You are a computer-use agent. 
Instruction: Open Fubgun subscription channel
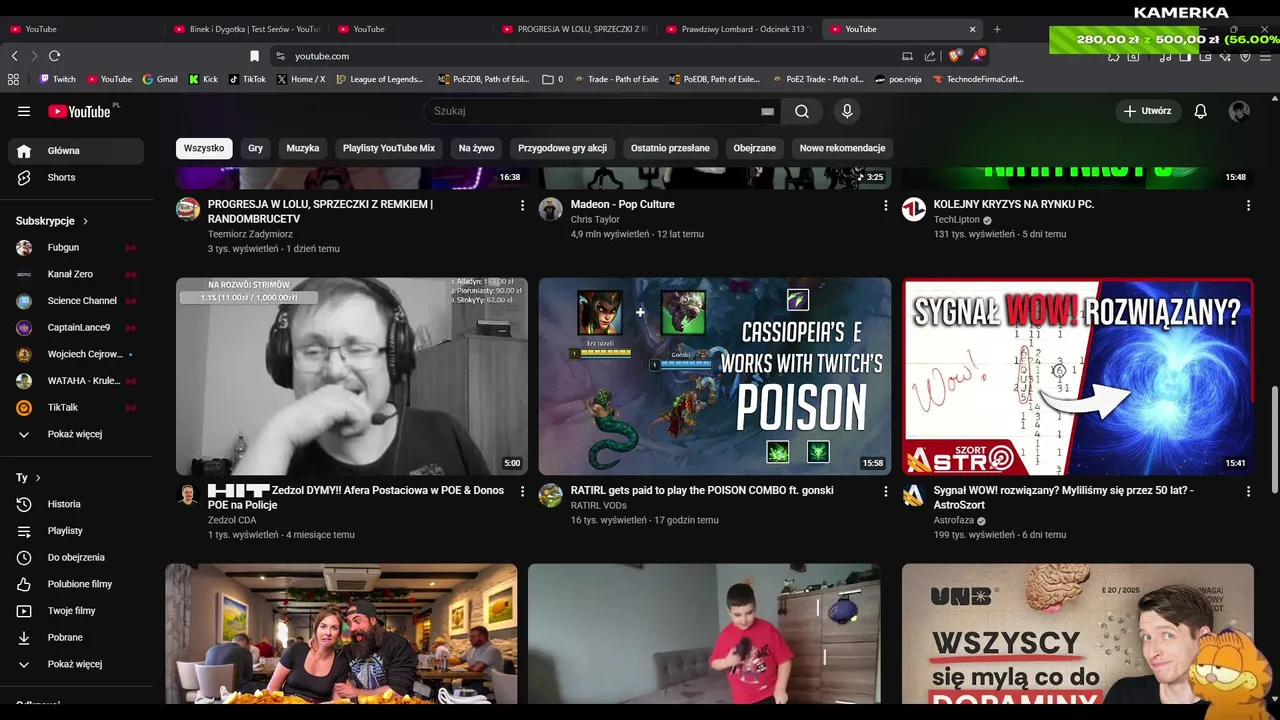click(77, 247)
